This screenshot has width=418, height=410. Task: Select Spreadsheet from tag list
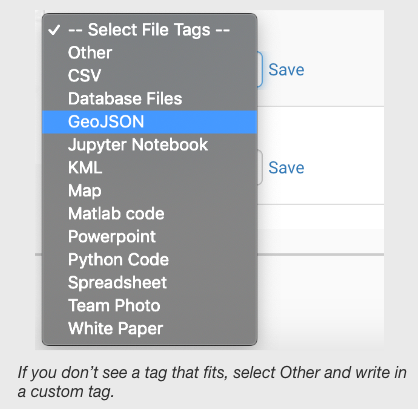(x=149, y=283)
